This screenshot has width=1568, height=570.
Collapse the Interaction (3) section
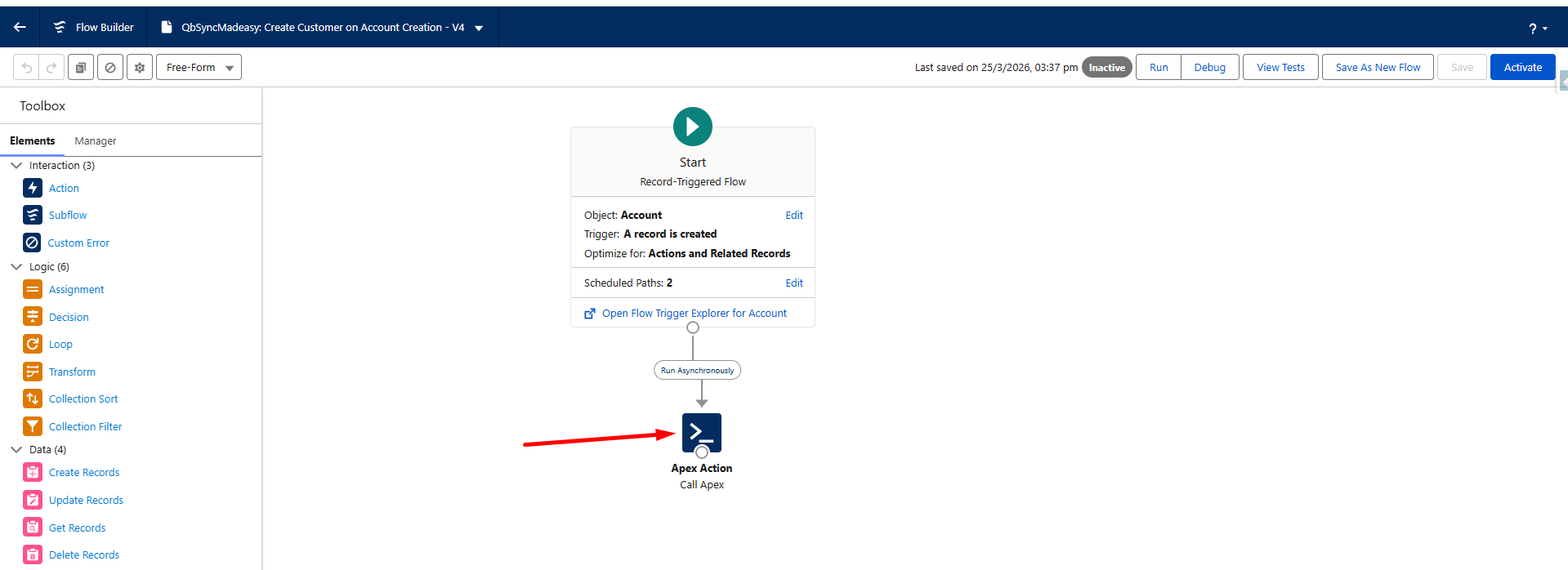(16, 165)
